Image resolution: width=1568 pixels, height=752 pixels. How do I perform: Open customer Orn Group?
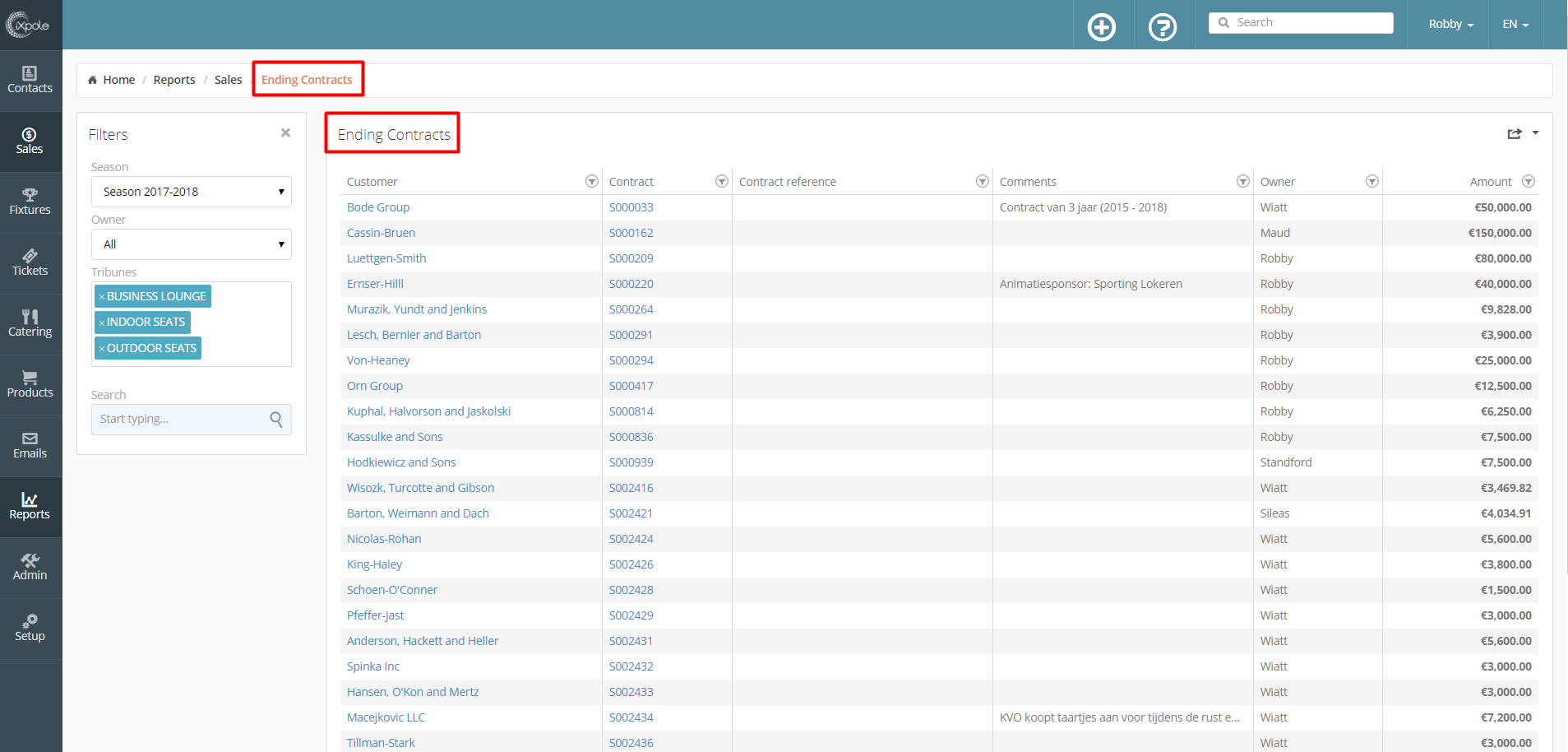375,386
